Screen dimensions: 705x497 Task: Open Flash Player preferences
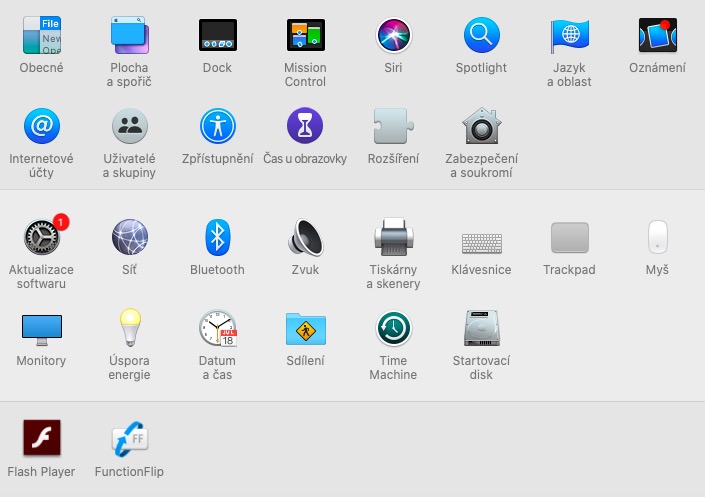[x=42, y=438]
